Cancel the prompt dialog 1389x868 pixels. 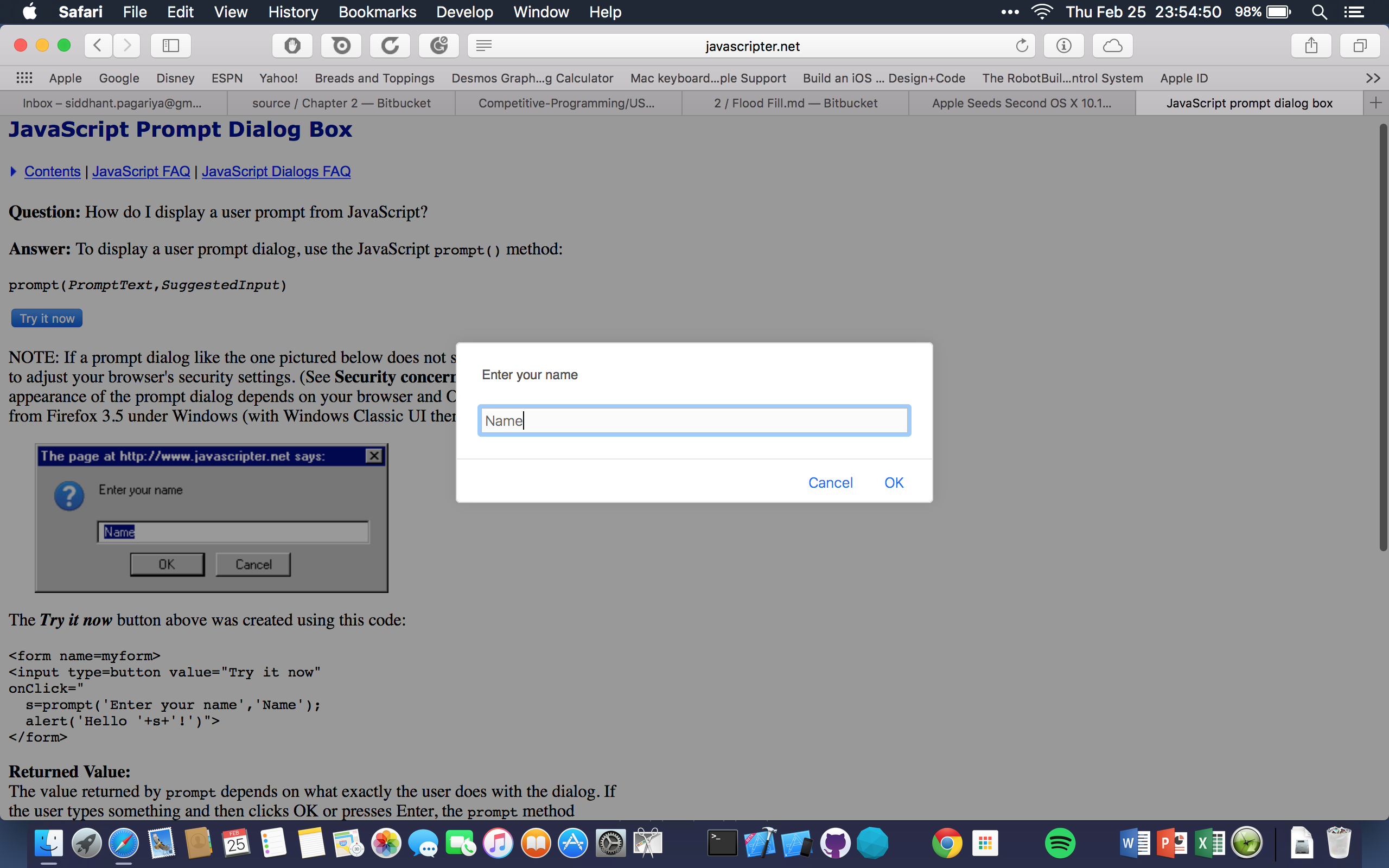point(830,483)
